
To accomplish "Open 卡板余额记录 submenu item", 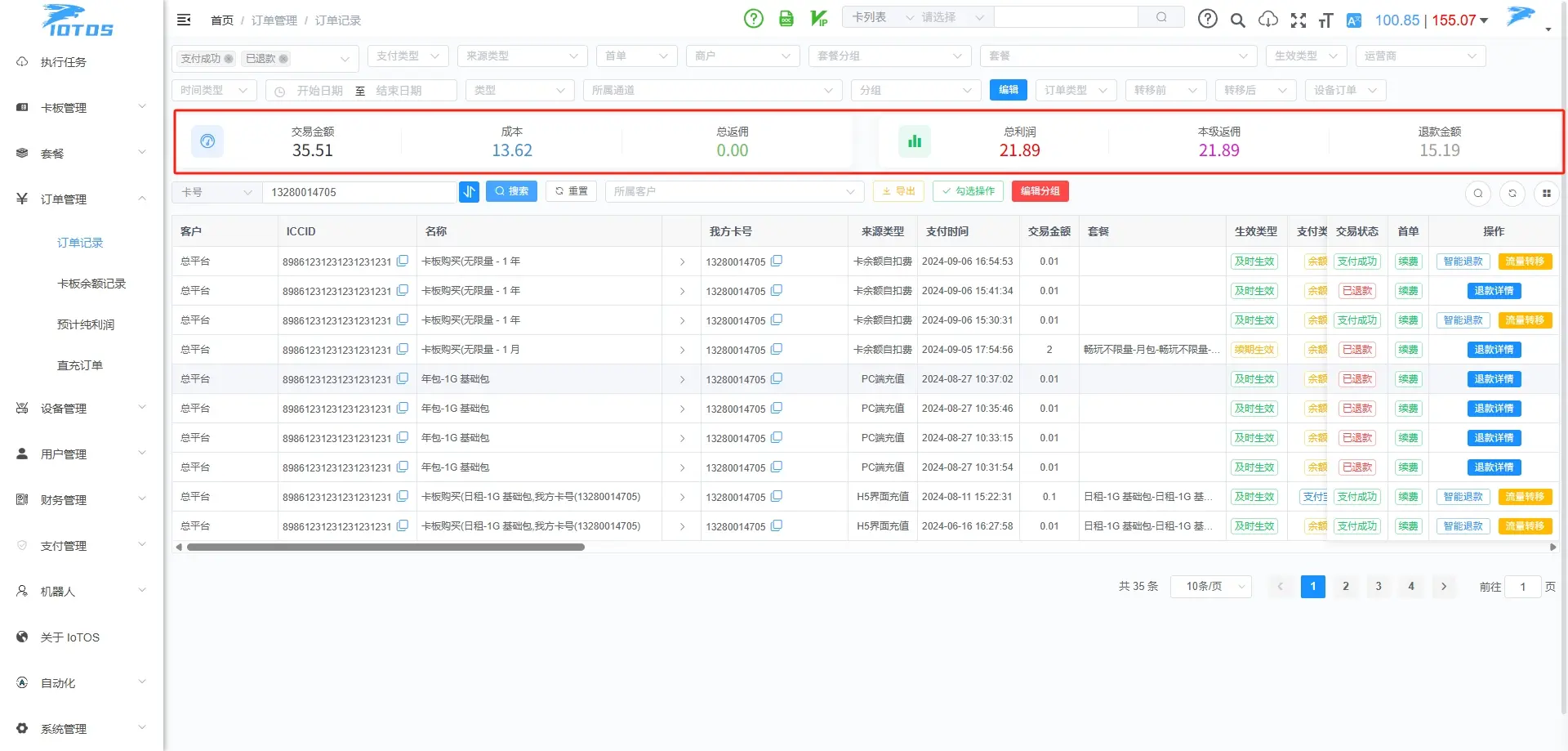I will [91, 284].
